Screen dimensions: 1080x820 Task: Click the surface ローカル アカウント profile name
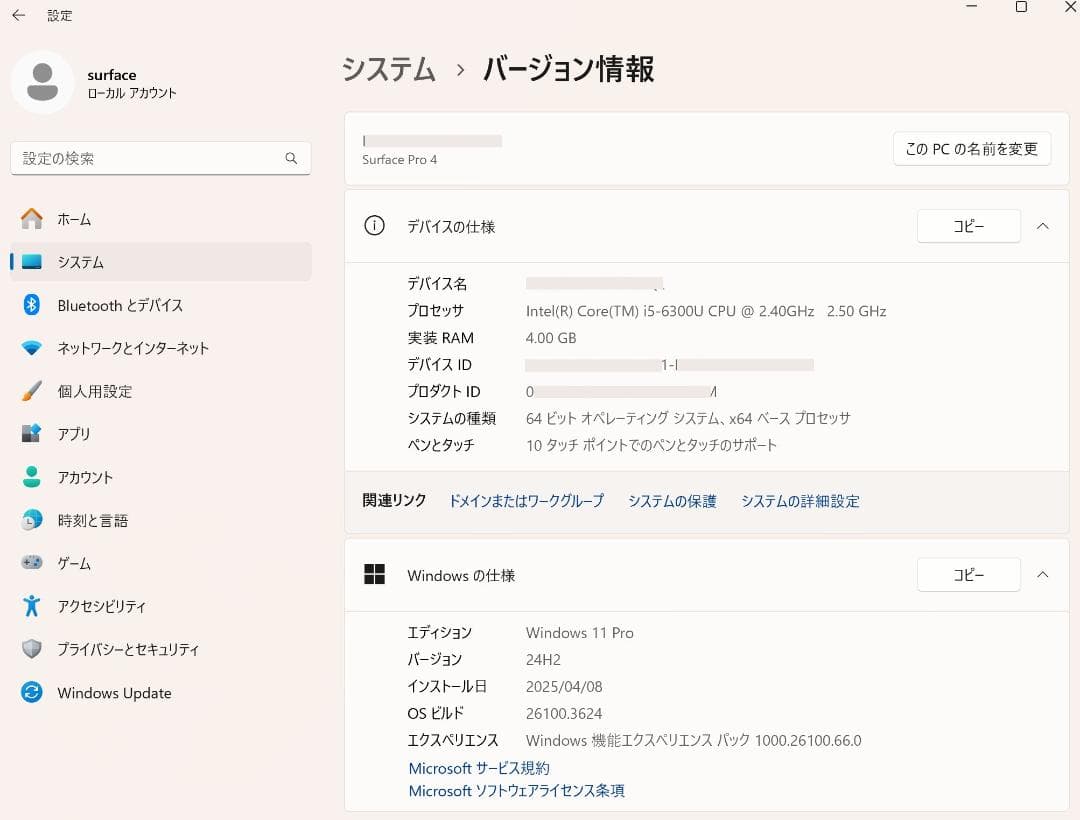132,83
